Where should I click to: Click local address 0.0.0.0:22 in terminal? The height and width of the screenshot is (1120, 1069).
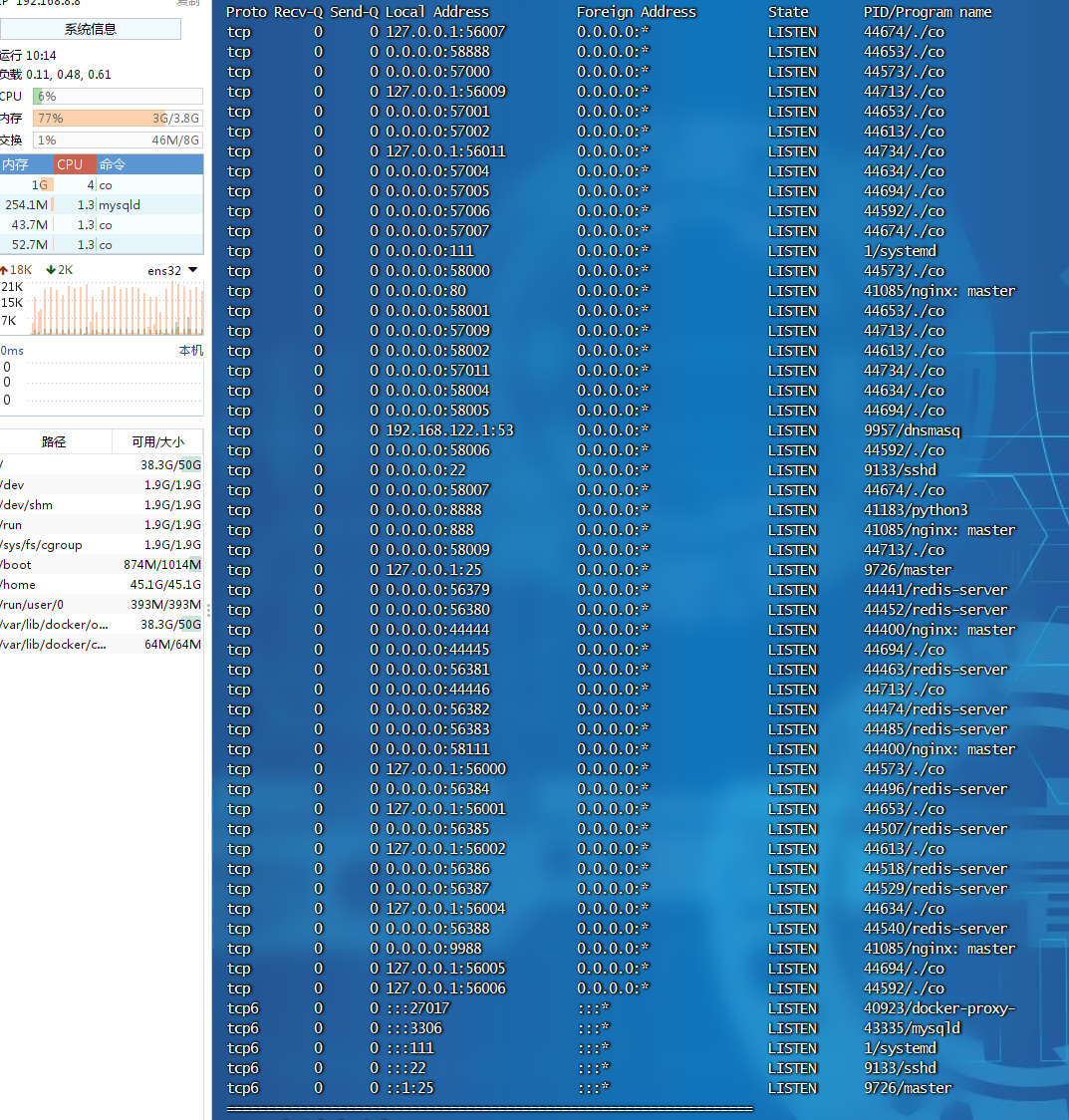[426, 470]
